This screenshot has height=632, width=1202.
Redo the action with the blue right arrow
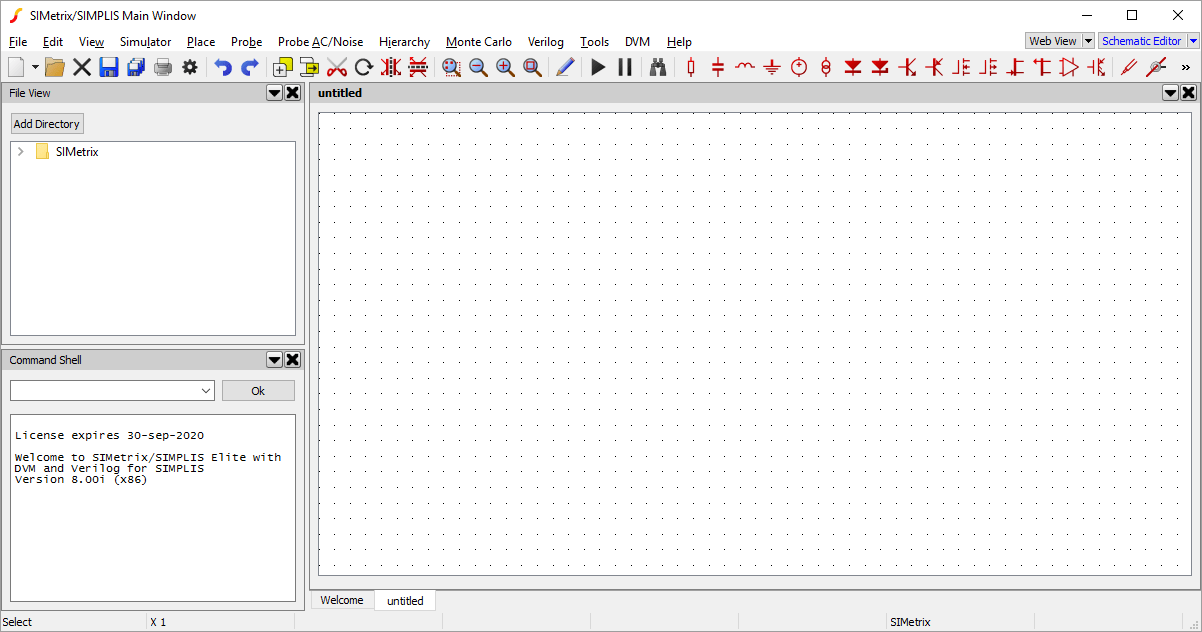pyautogui.click(x=250, y=67)
